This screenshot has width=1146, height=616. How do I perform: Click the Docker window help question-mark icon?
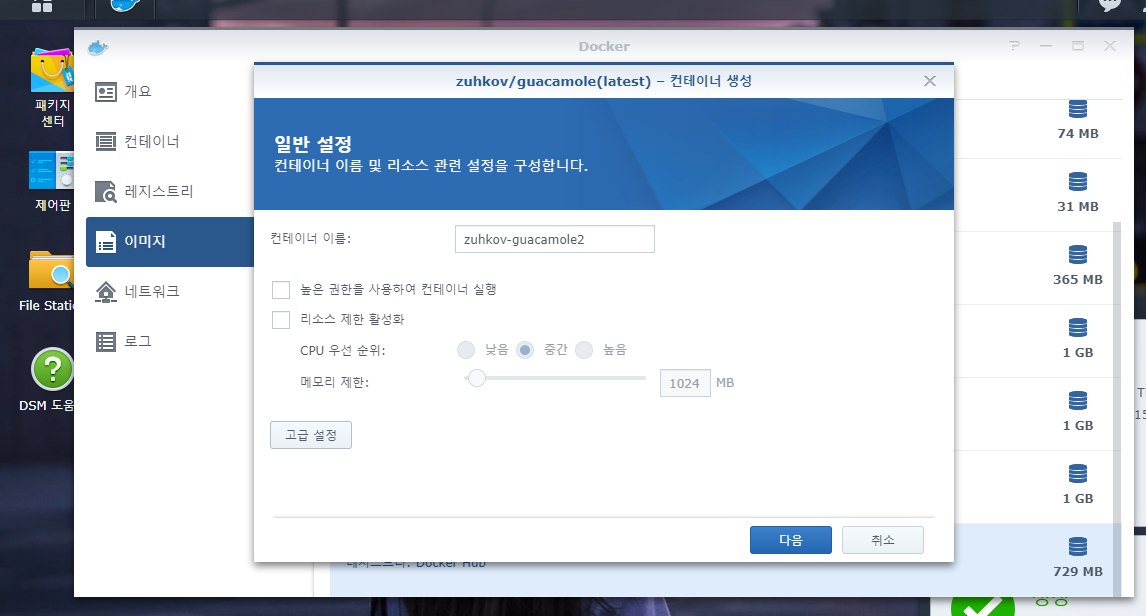tap(1014, 46)
